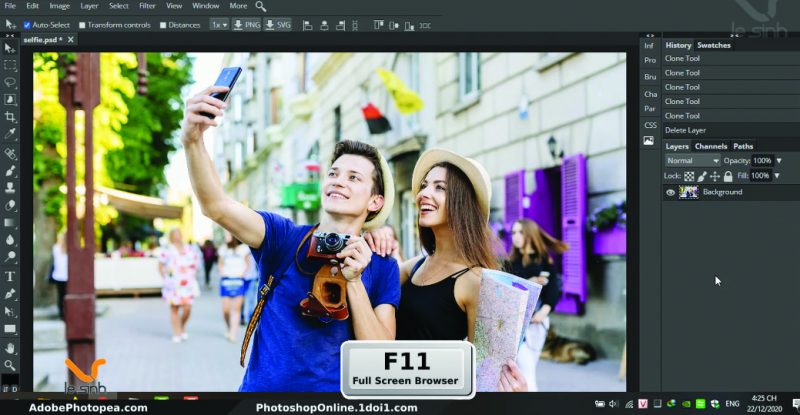Toggle lock position icon
Screen dimensions: 800x415
click(x=715, y=176)
